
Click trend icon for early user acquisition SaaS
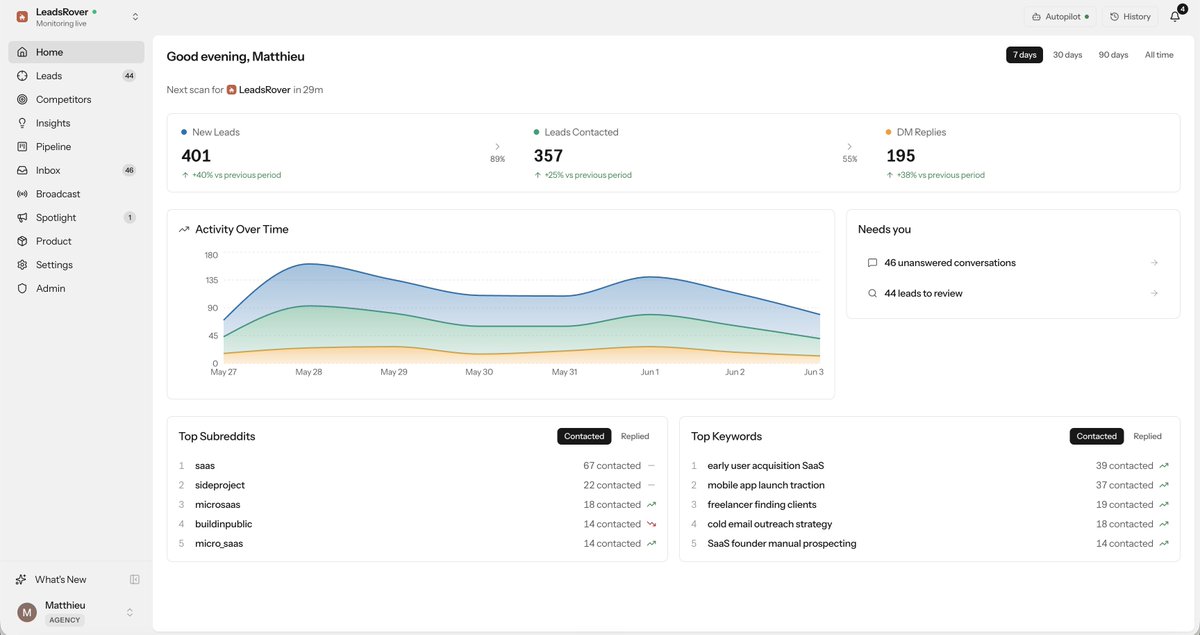point(1164,466)
